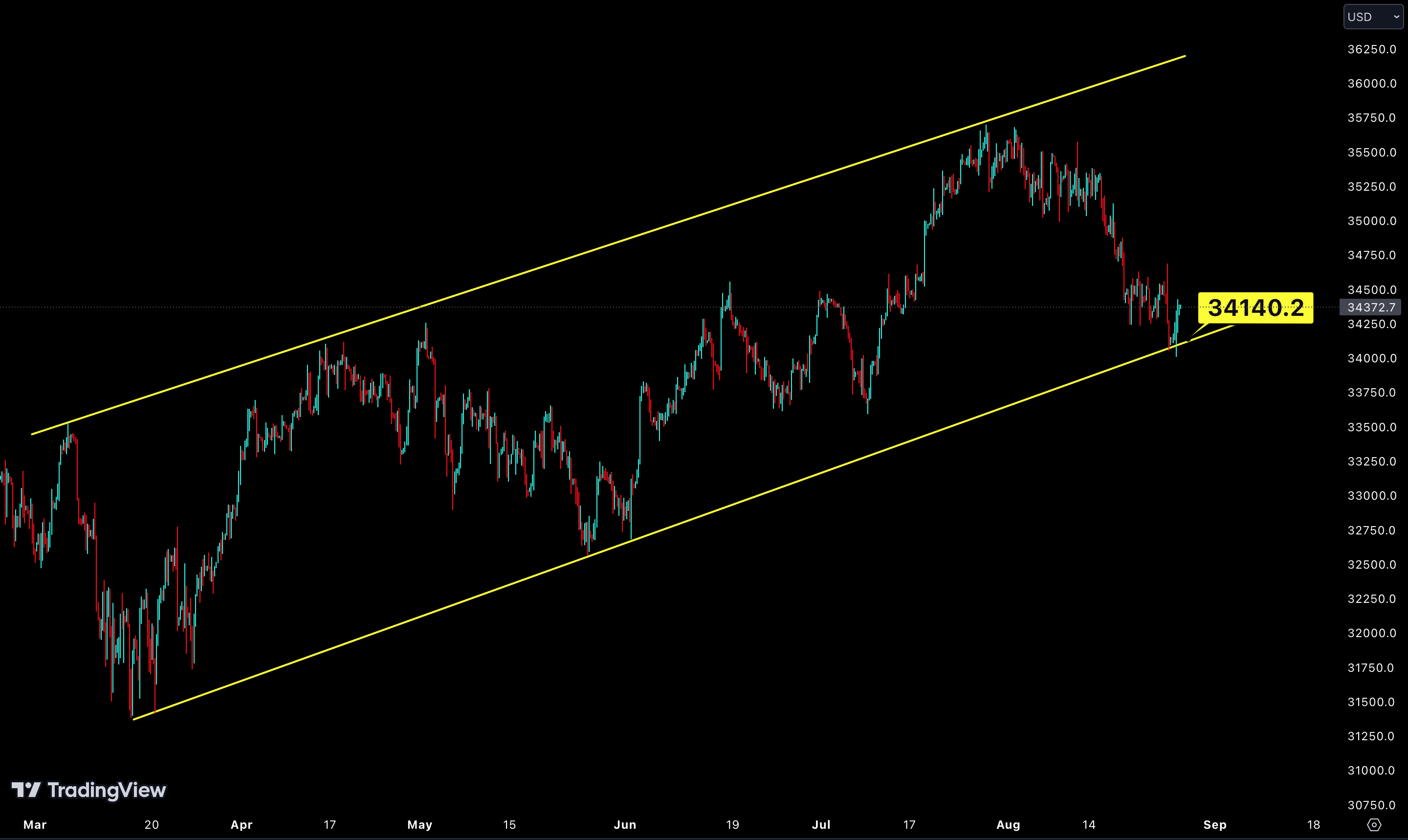
Task: Click the Apr label on time axis
Action: click(242, 825)
